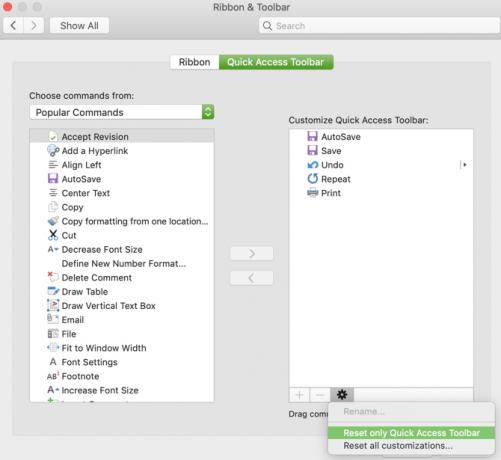Select the Undo arrow icon
The height and width of the screenshot is (460, 501).
tap(312, 165)
